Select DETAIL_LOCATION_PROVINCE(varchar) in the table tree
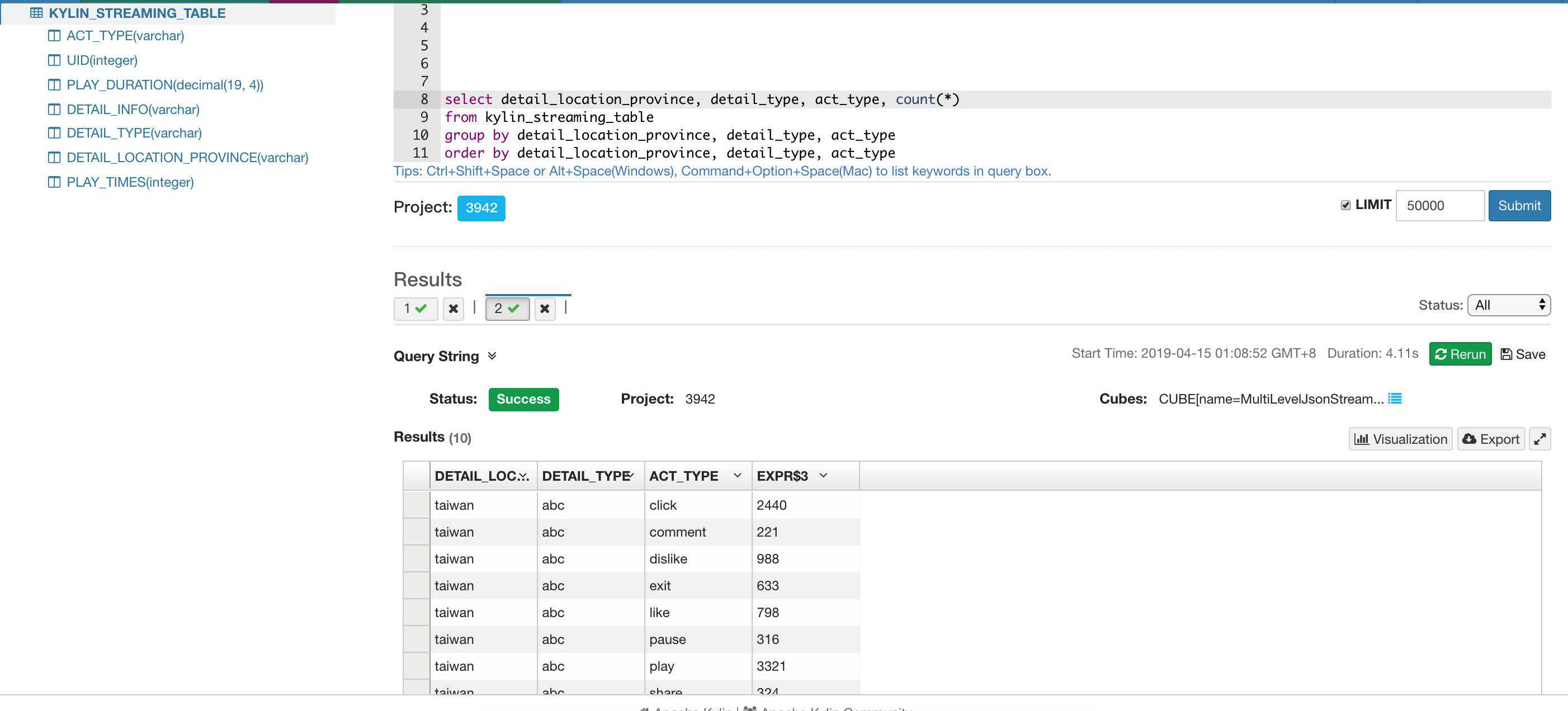 (x=187, y=158)
